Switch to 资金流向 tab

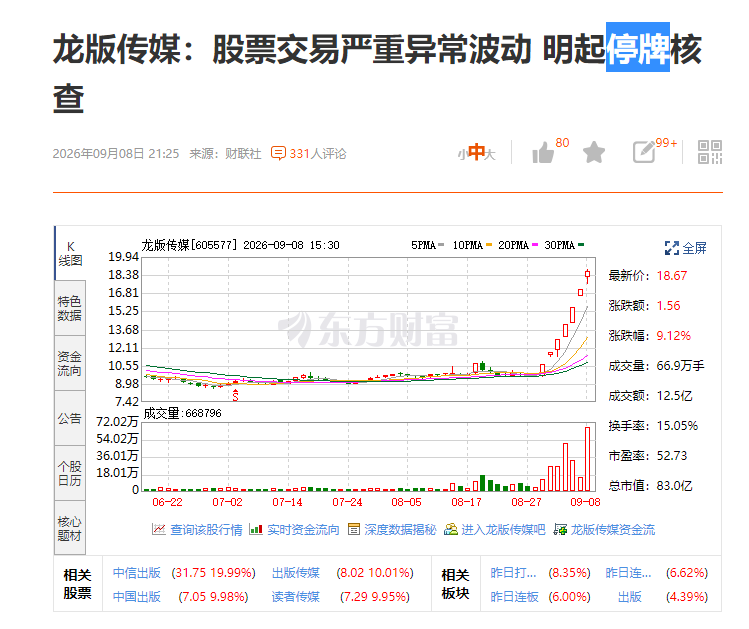point(70,363)
